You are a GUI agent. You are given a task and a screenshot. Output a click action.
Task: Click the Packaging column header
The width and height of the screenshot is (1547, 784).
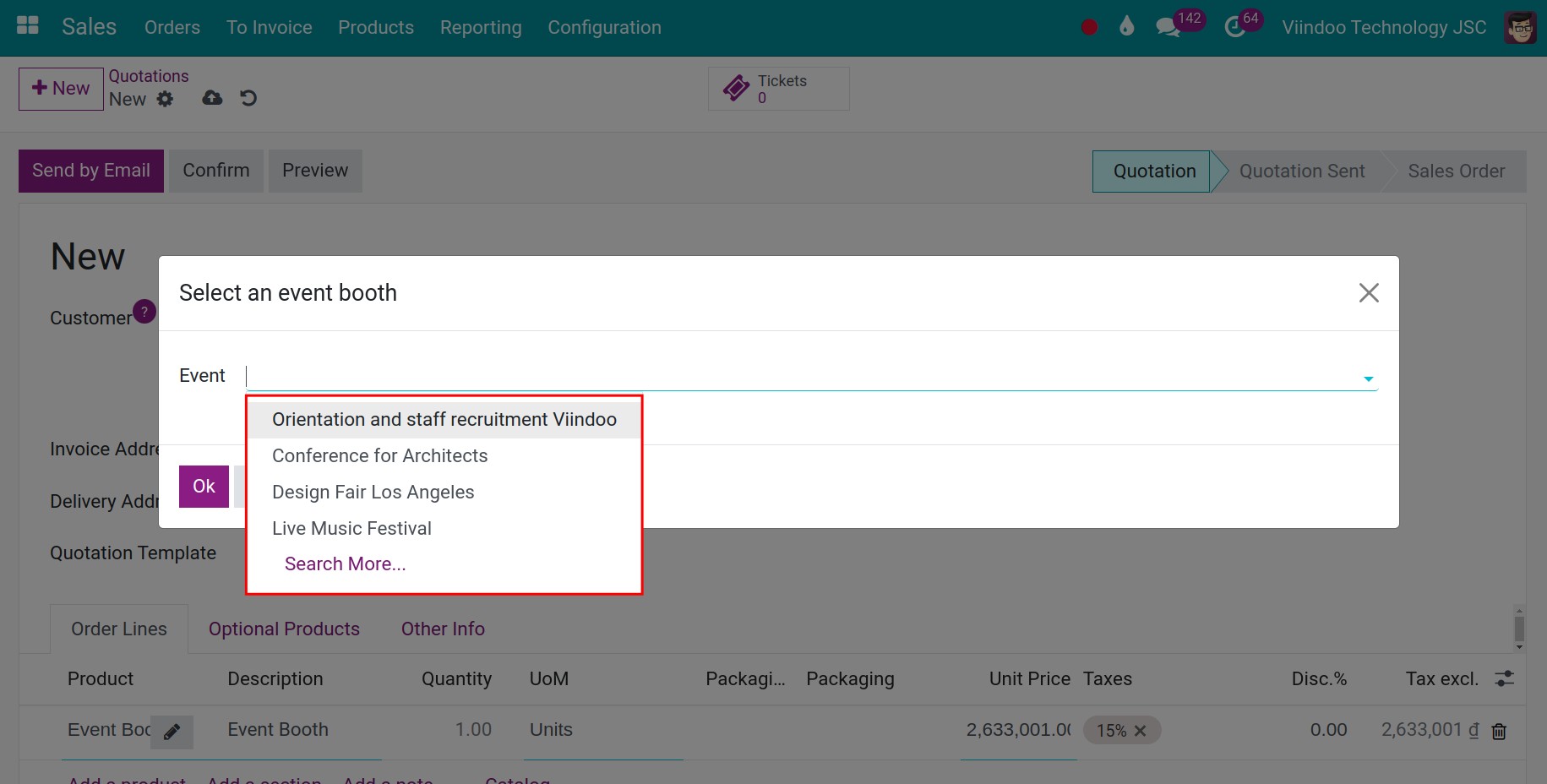coord(850,679)
